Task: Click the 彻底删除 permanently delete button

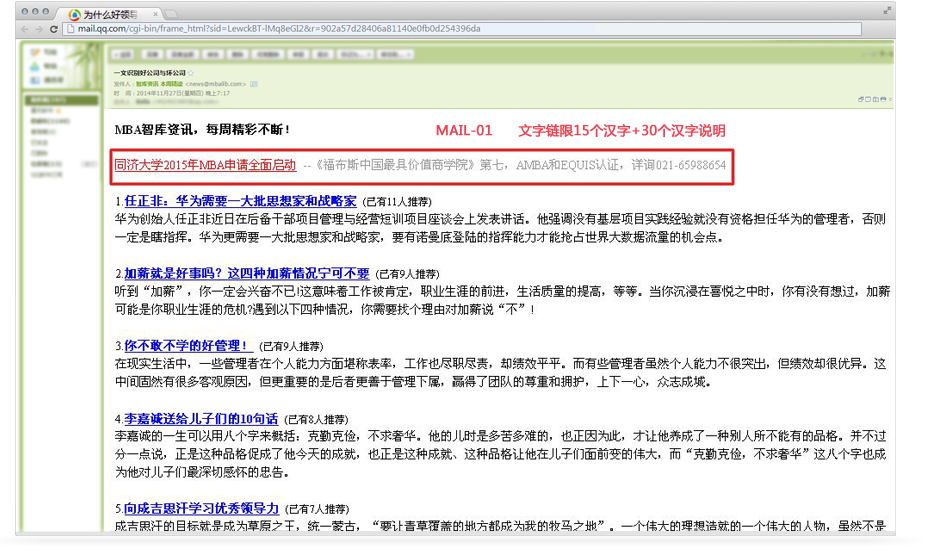Action: point(268,54)
